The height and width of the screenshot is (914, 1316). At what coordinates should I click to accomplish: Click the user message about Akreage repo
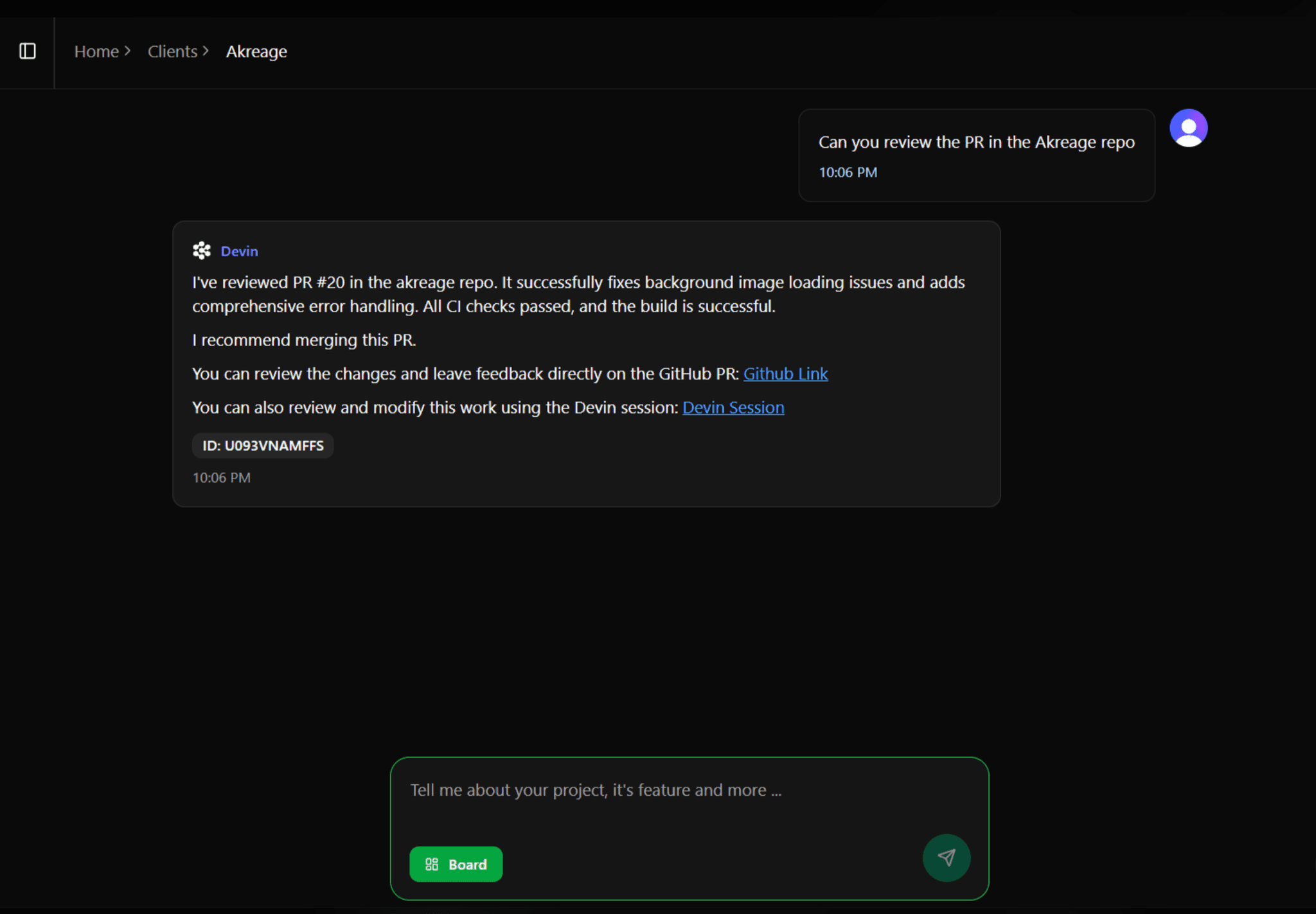click(976, 143)
